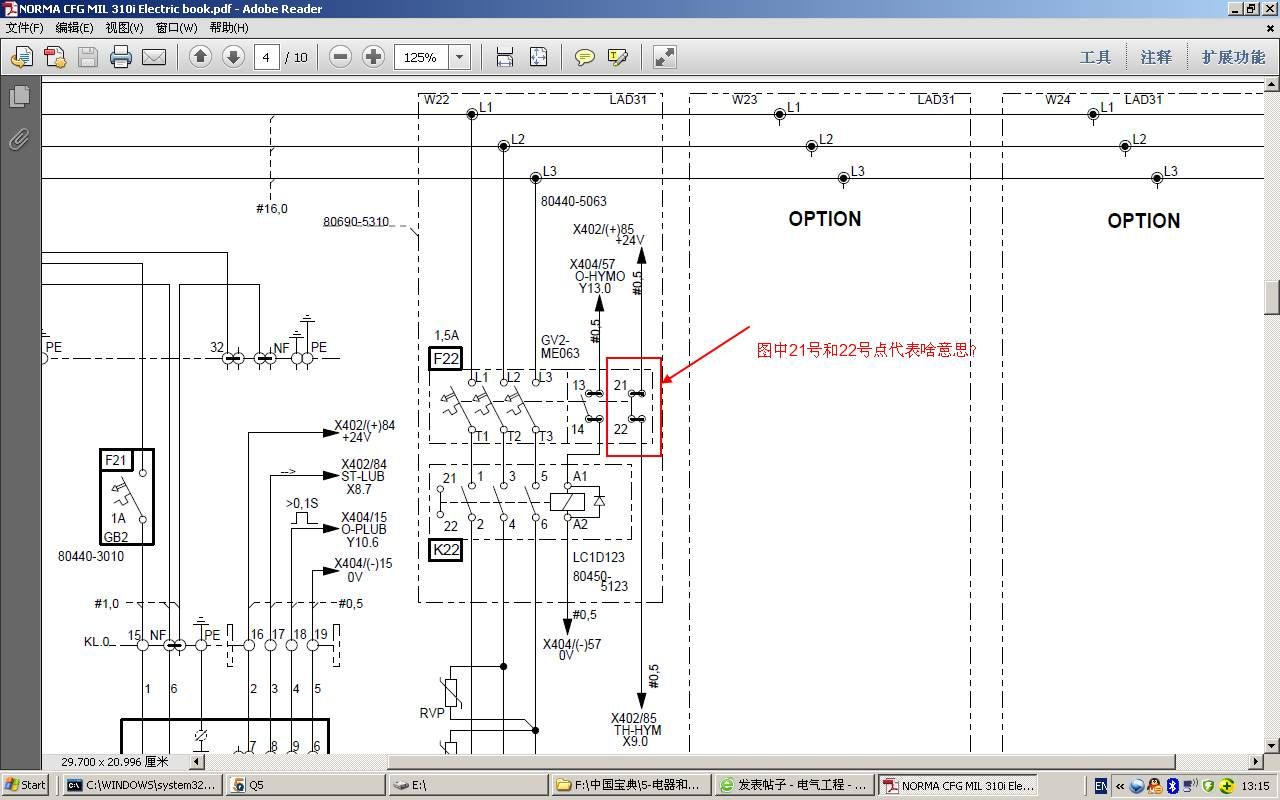Zoom in using the plus button

[x=373, y=57]
